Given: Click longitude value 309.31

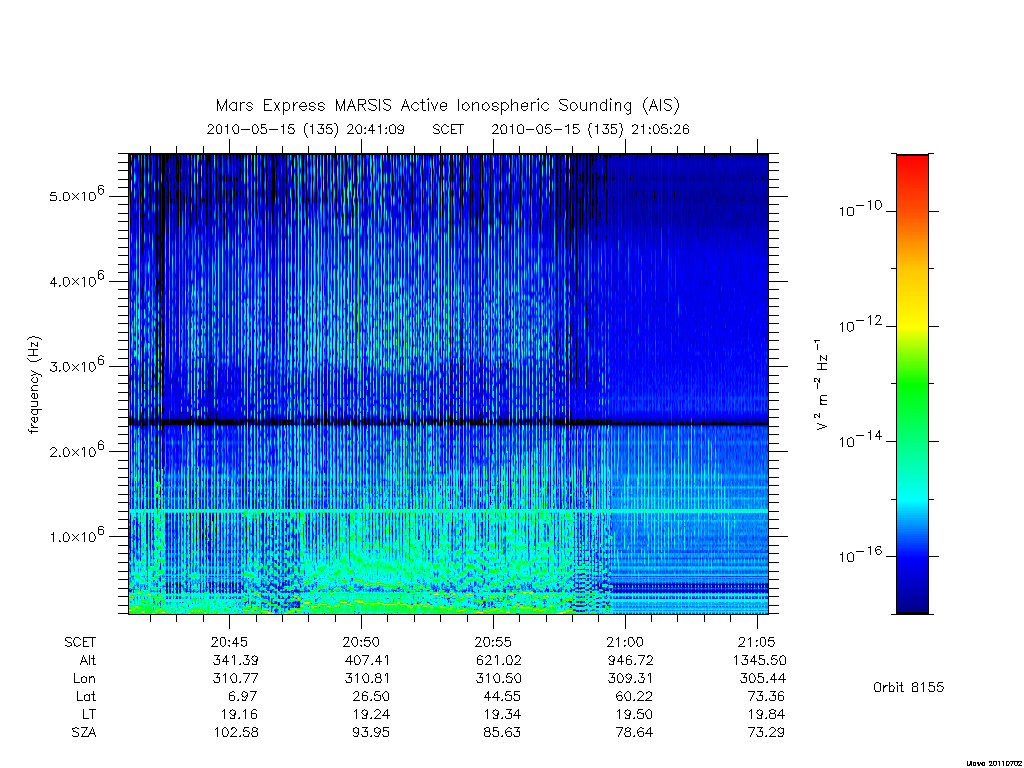Looking at the screenshot, I should pyautogui.click(x=631, y=679).
